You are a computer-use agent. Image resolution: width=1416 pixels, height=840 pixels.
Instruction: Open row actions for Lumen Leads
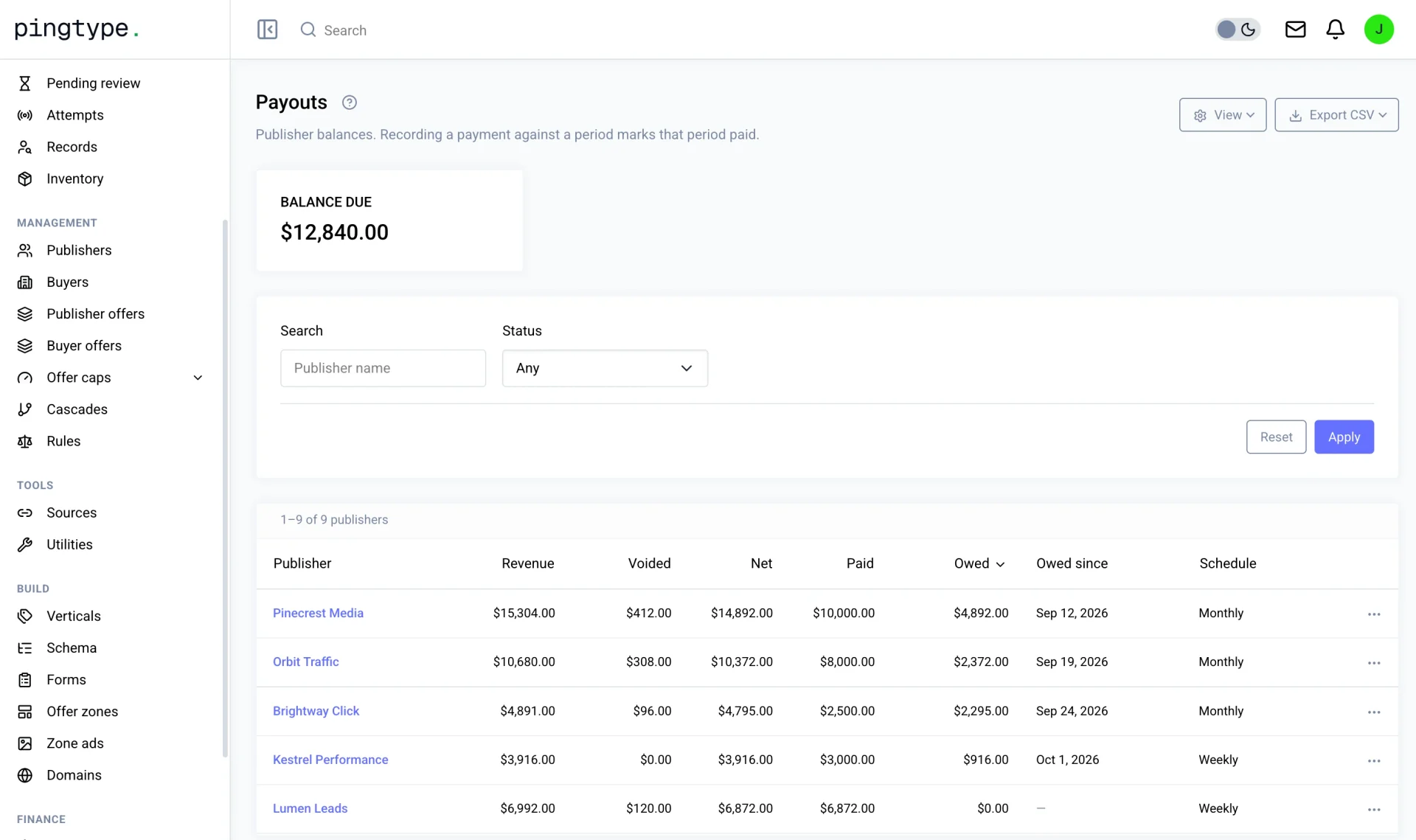click(x=1373, y=809)
